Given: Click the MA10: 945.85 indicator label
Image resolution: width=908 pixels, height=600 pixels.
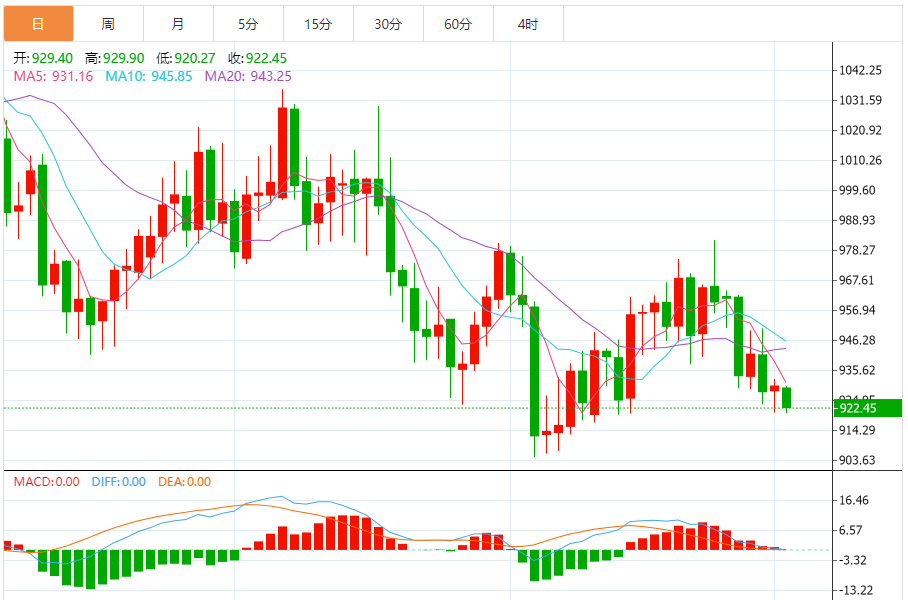Looking at the screenshot, I should coord(149,76).
